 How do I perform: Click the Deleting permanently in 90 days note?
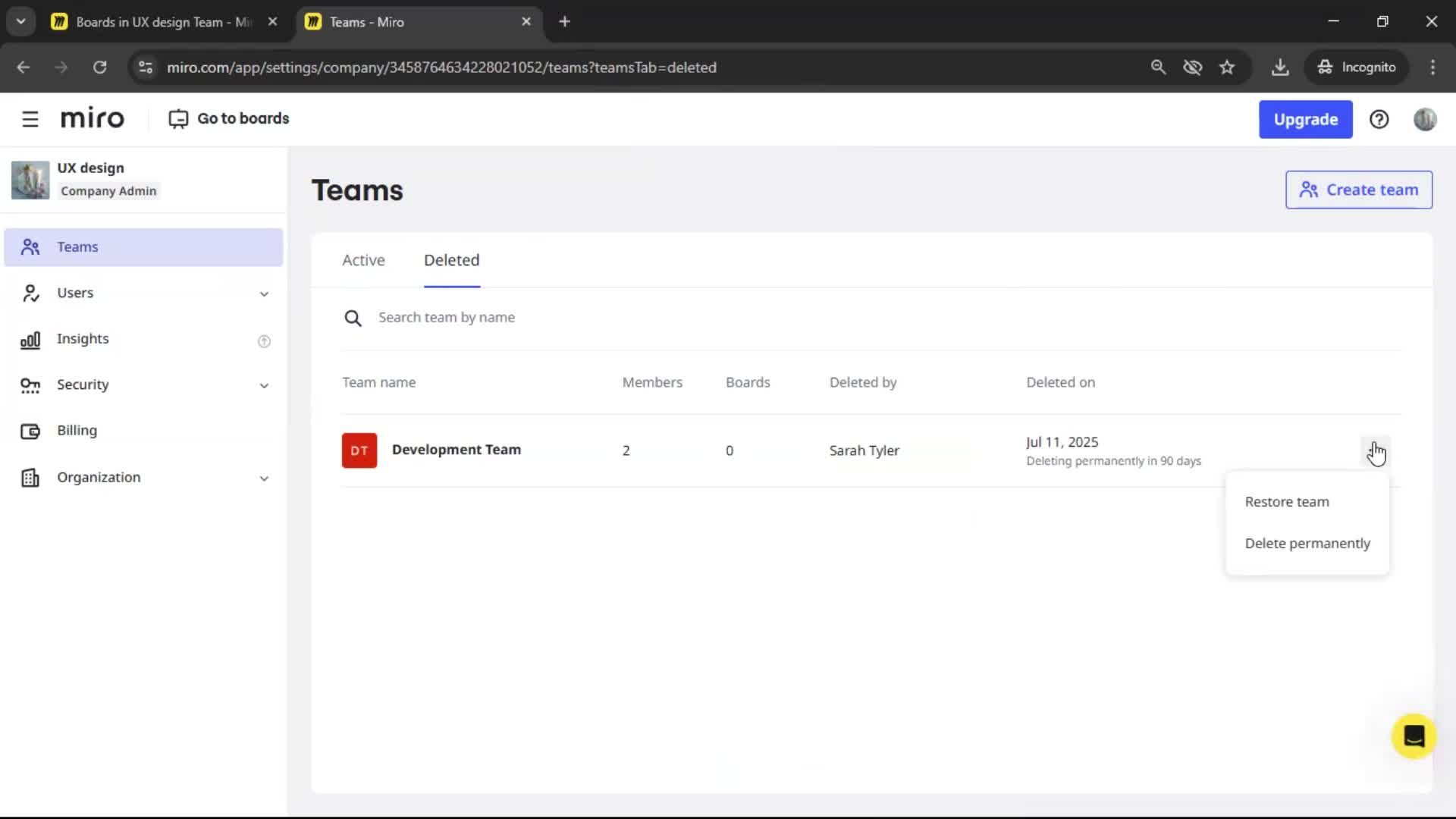pyautogui.click(x=1113, y=461)
